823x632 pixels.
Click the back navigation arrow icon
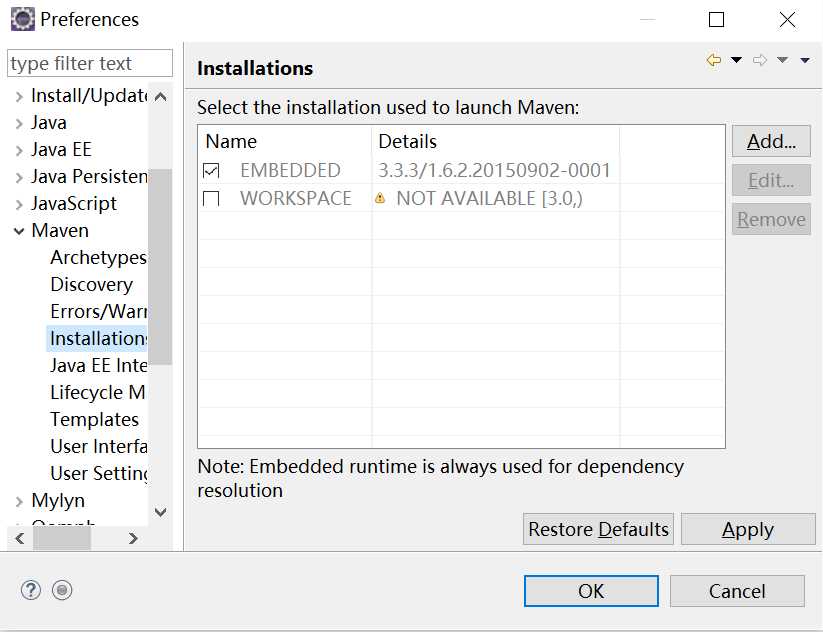click(713, 61)
